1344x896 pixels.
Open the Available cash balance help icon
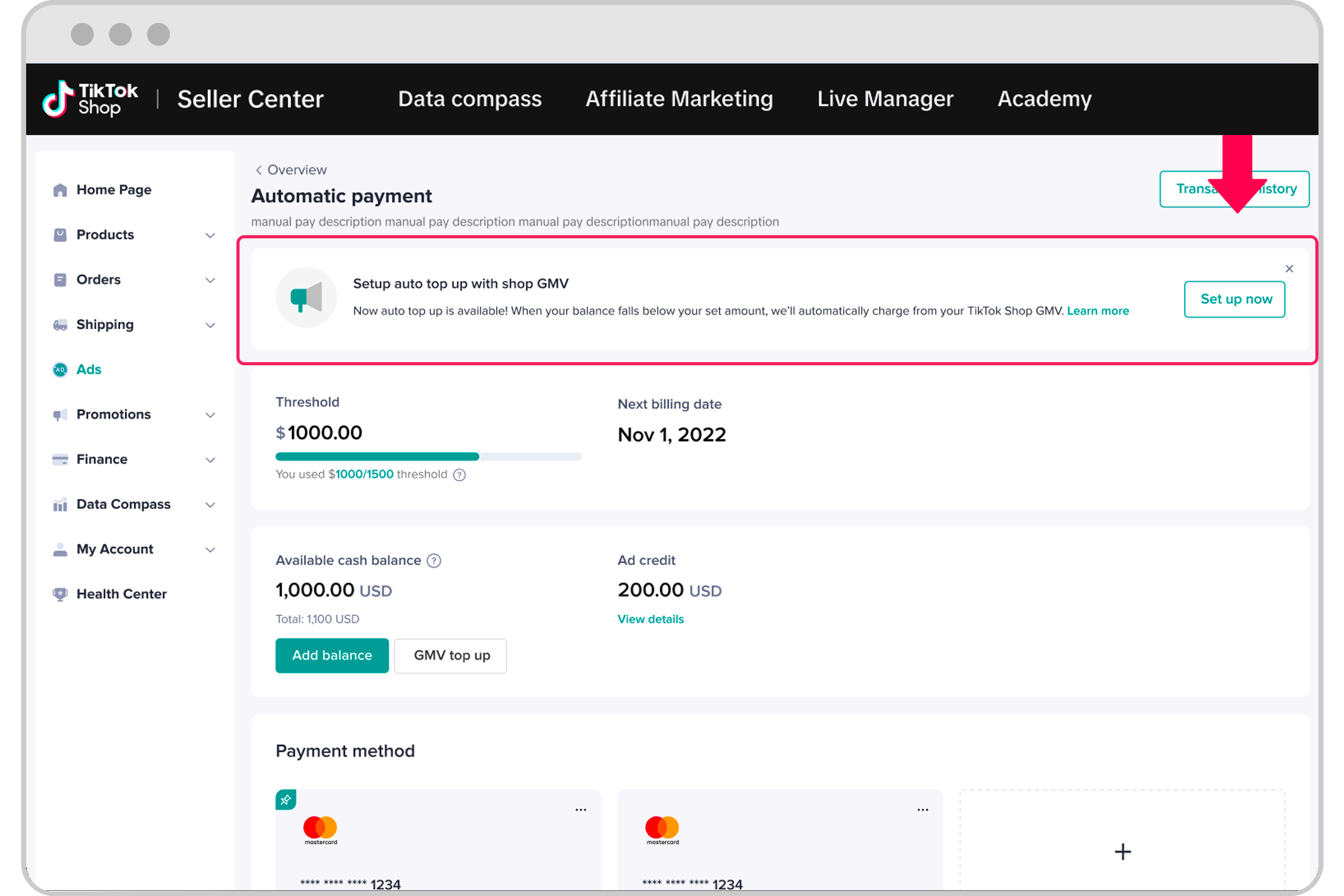[434, 561]
